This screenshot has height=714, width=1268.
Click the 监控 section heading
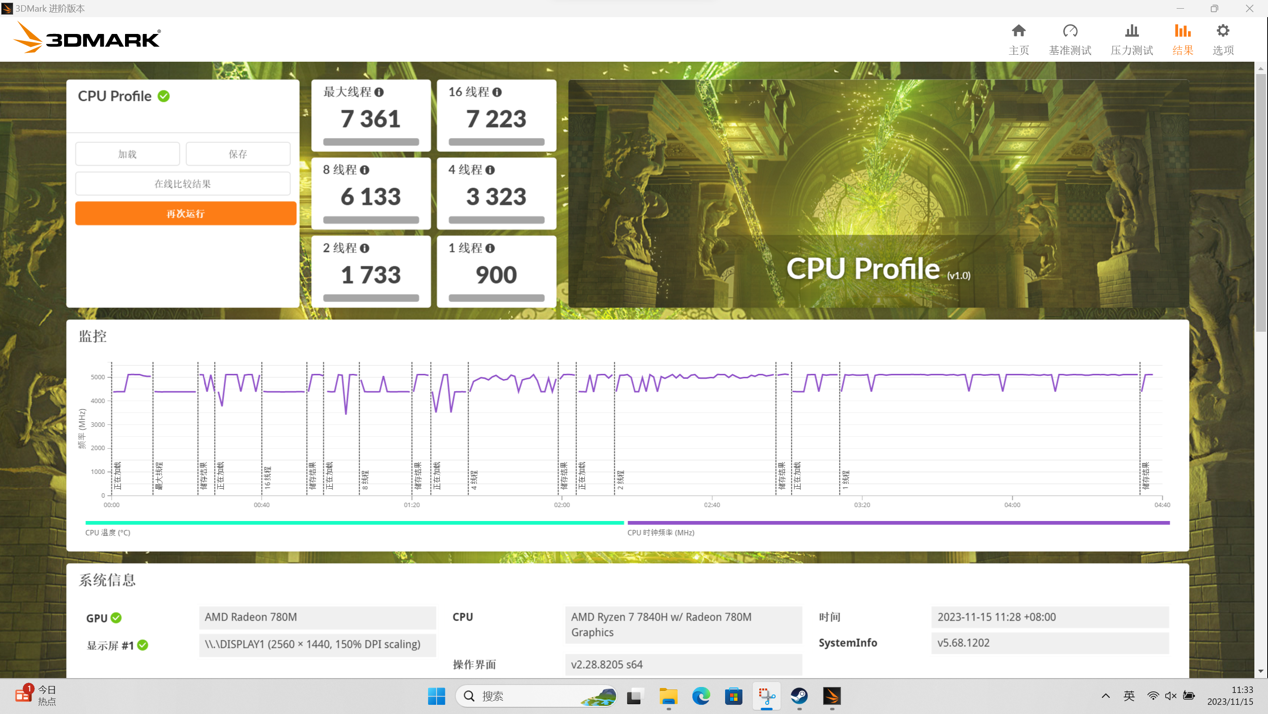[93, 336]
